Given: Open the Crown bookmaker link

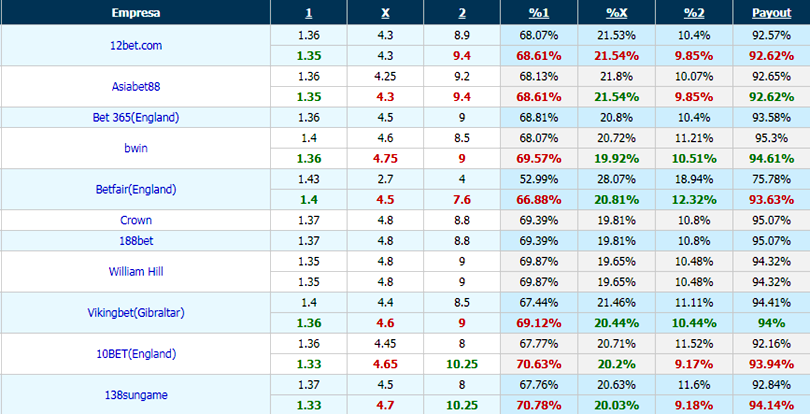Looking at the screenshot, I should [x=136, y=220].
